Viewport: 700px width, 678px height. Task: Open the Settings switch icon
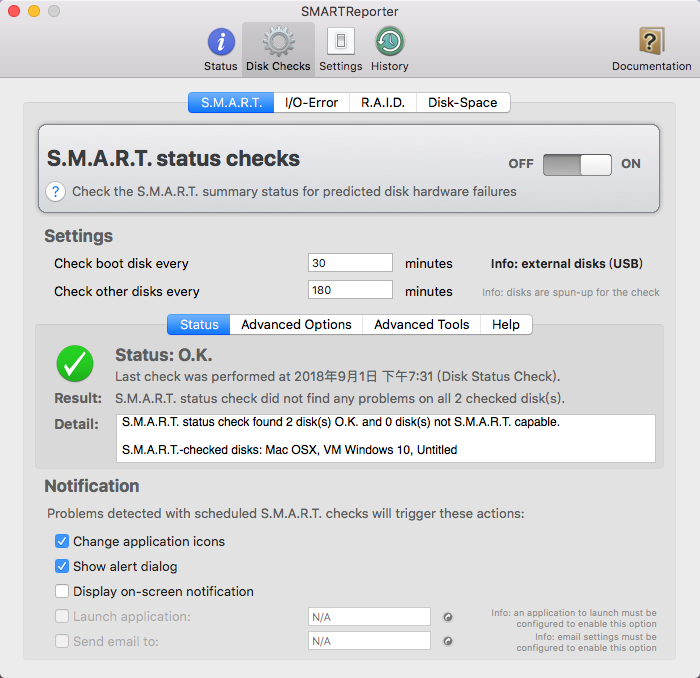[x=341, y=41]
